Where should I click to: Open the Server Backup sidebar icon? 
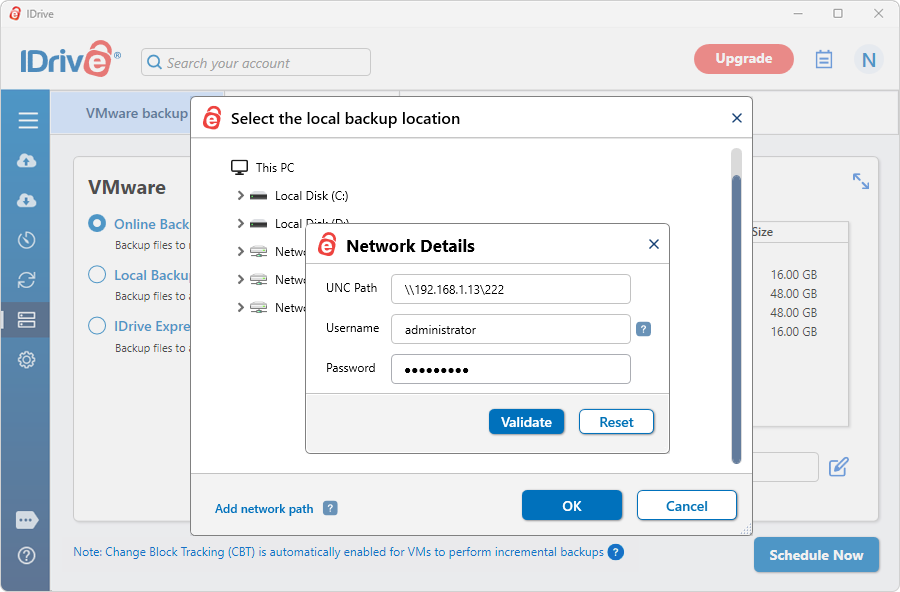(26, 320)
